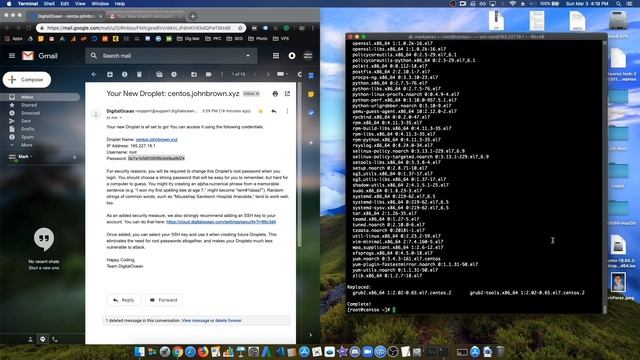Image resolution: width=640 pixels, height=360 pixels.
Task: Open a new Chrome tab
Action: pos(193,16)
